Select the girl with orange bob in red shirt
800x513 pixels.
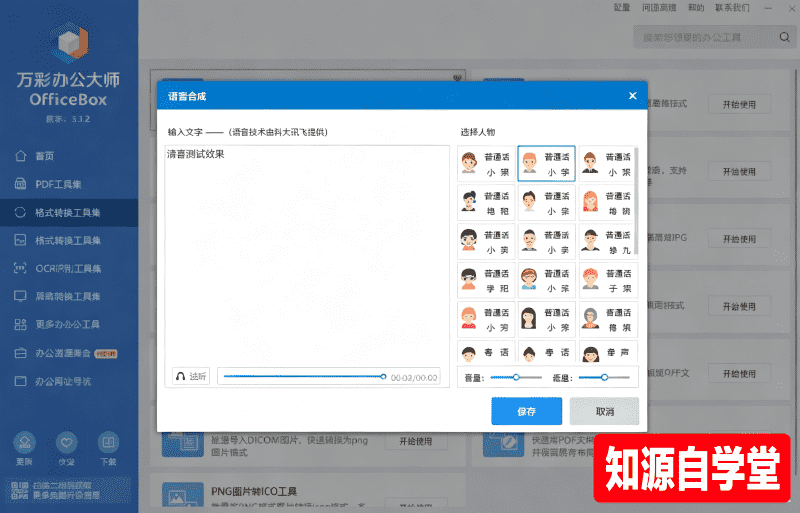pyautogui.click(x=486, y=320)
